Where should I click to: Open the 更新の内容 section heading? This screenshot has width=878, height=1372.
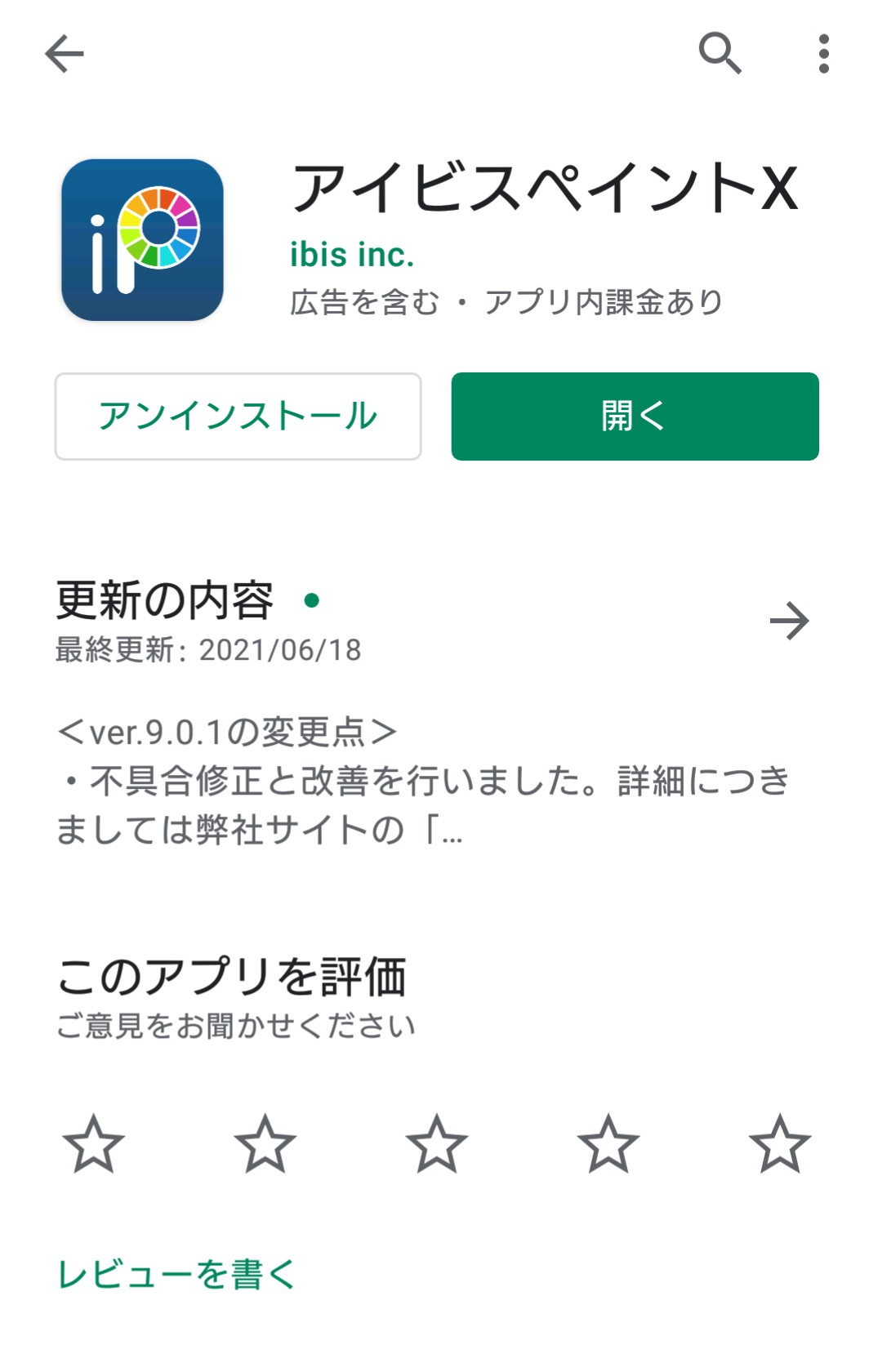pyautogui.click(x=165, y=600)
